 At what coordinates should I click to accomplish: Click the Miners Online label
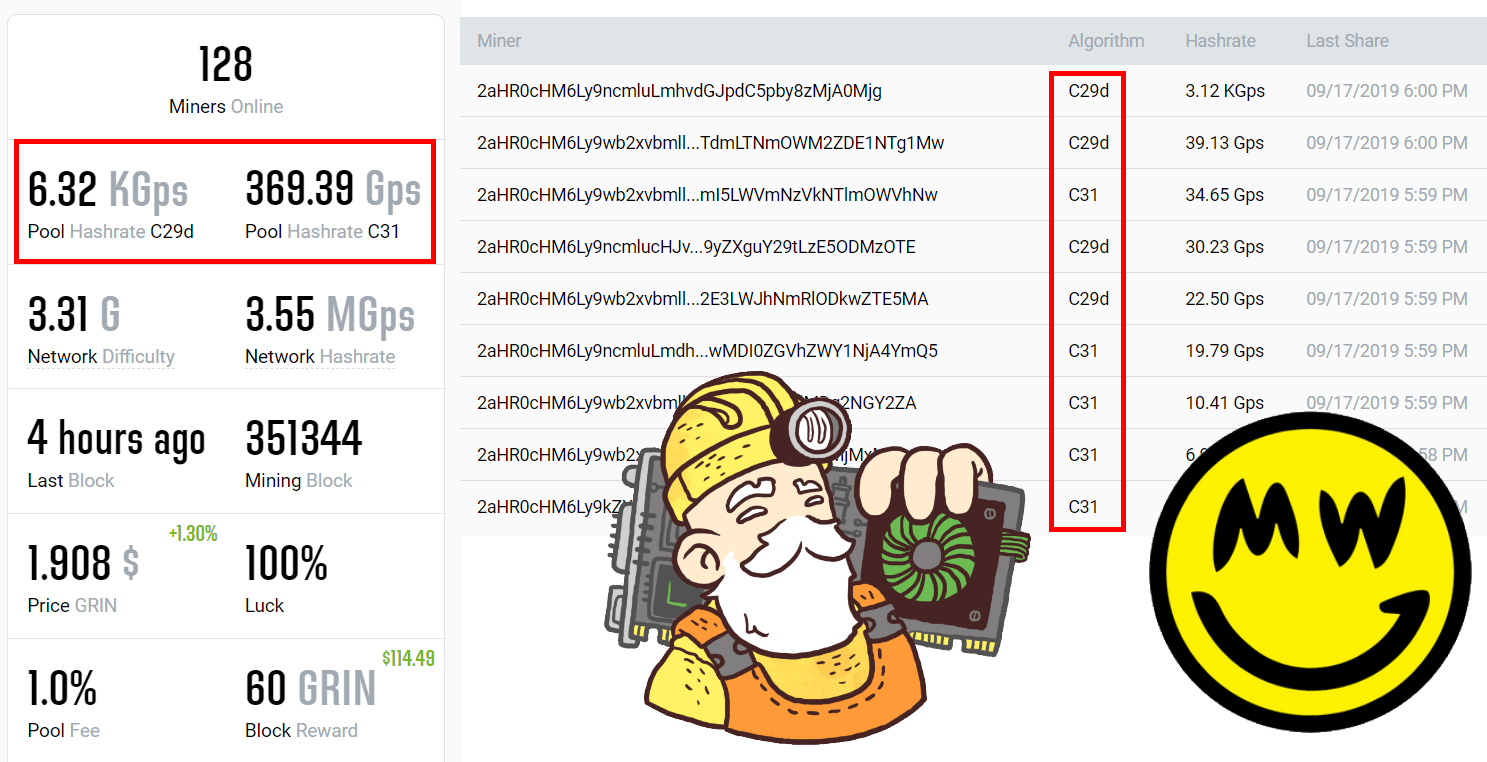coord(226,107)
